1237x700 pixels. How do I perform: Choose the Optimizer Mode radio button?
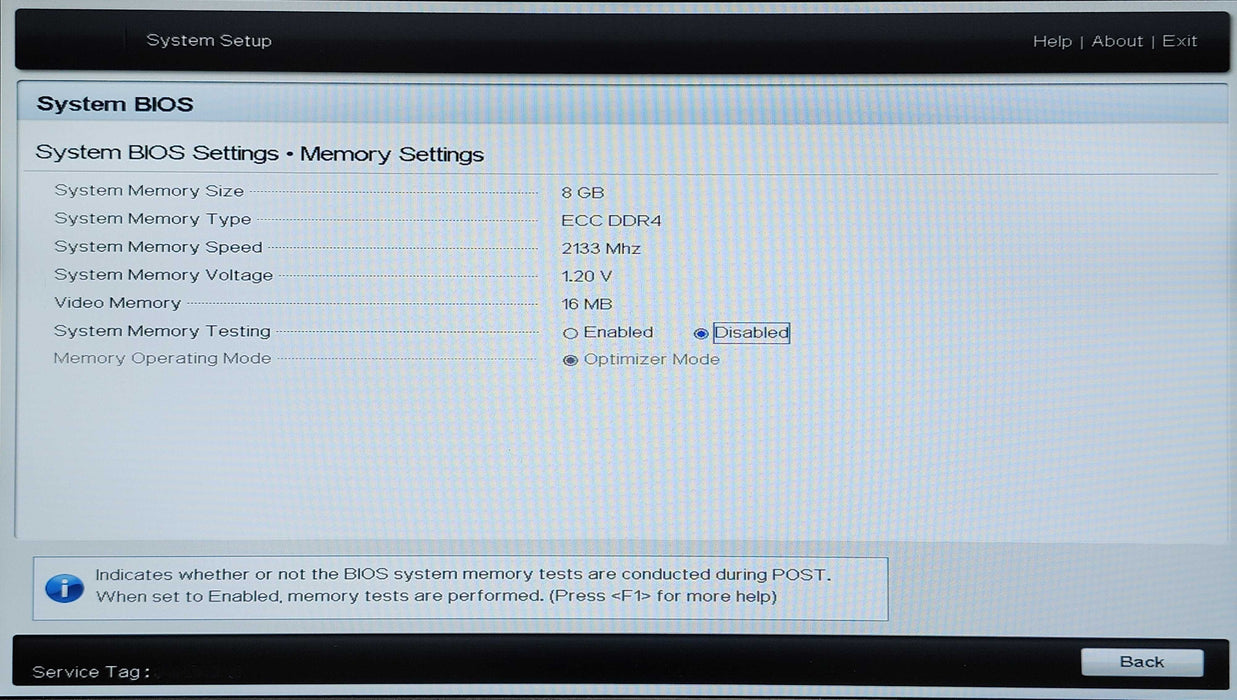(571, 360)
